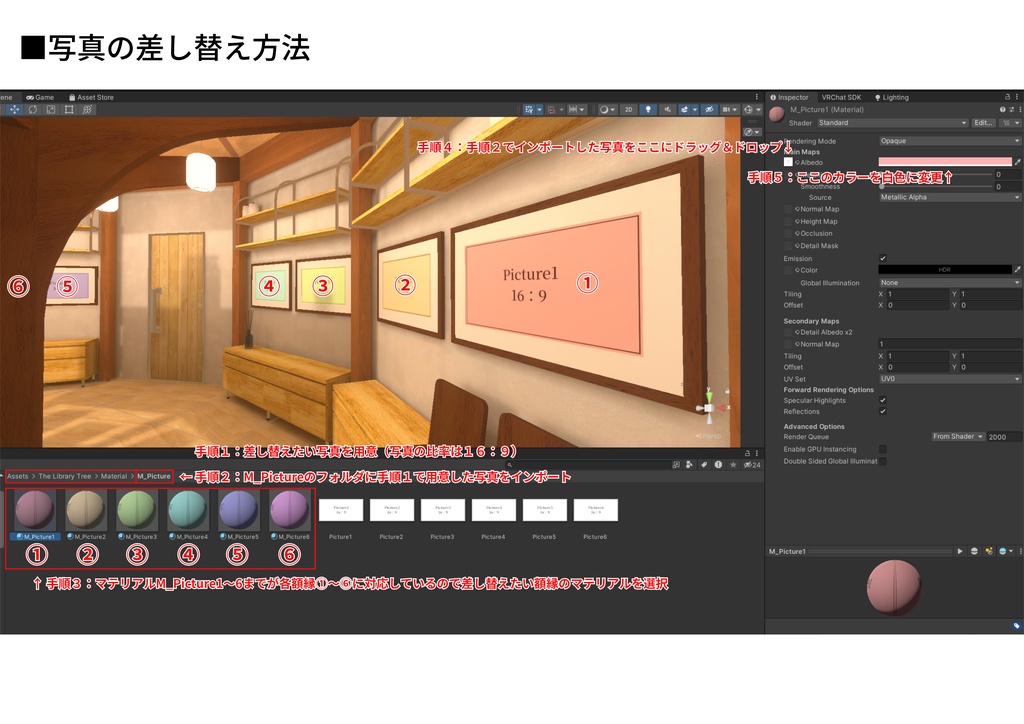Select the M_Picture6 purple material
Viewport: 1024px width, 724px height.
click(x=290, y=514)
